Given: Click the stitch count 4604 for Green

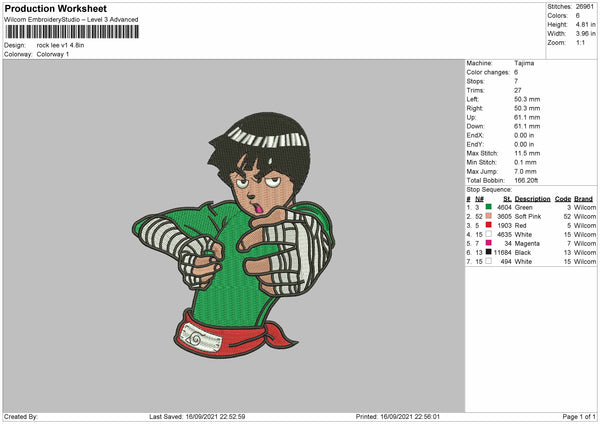Looking at the screenshot, I should click(x=504, y=207).
